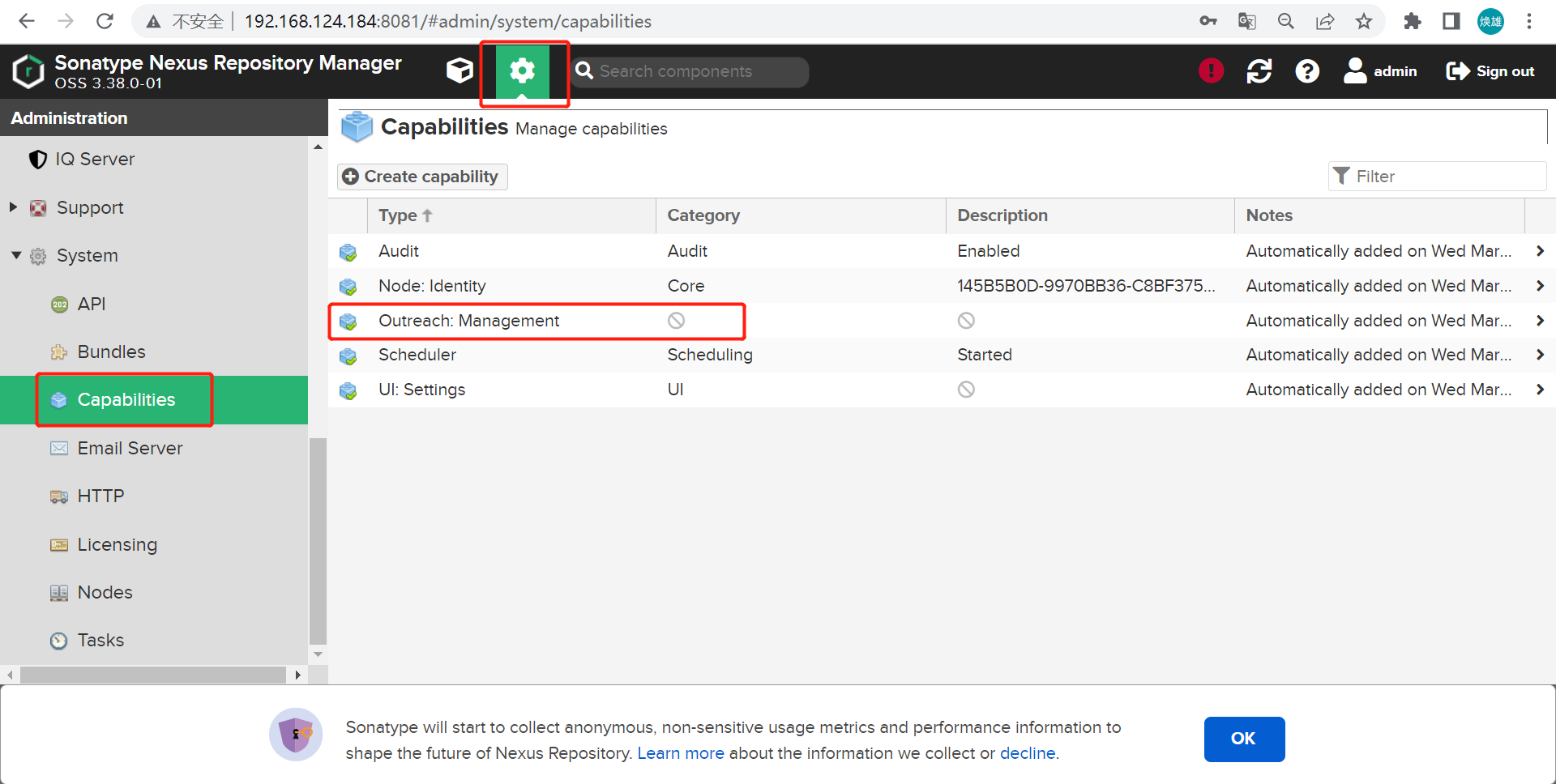Open the Node: Identity capability row
This screenshot has width=1556, height=784.
tap(942, 286)
